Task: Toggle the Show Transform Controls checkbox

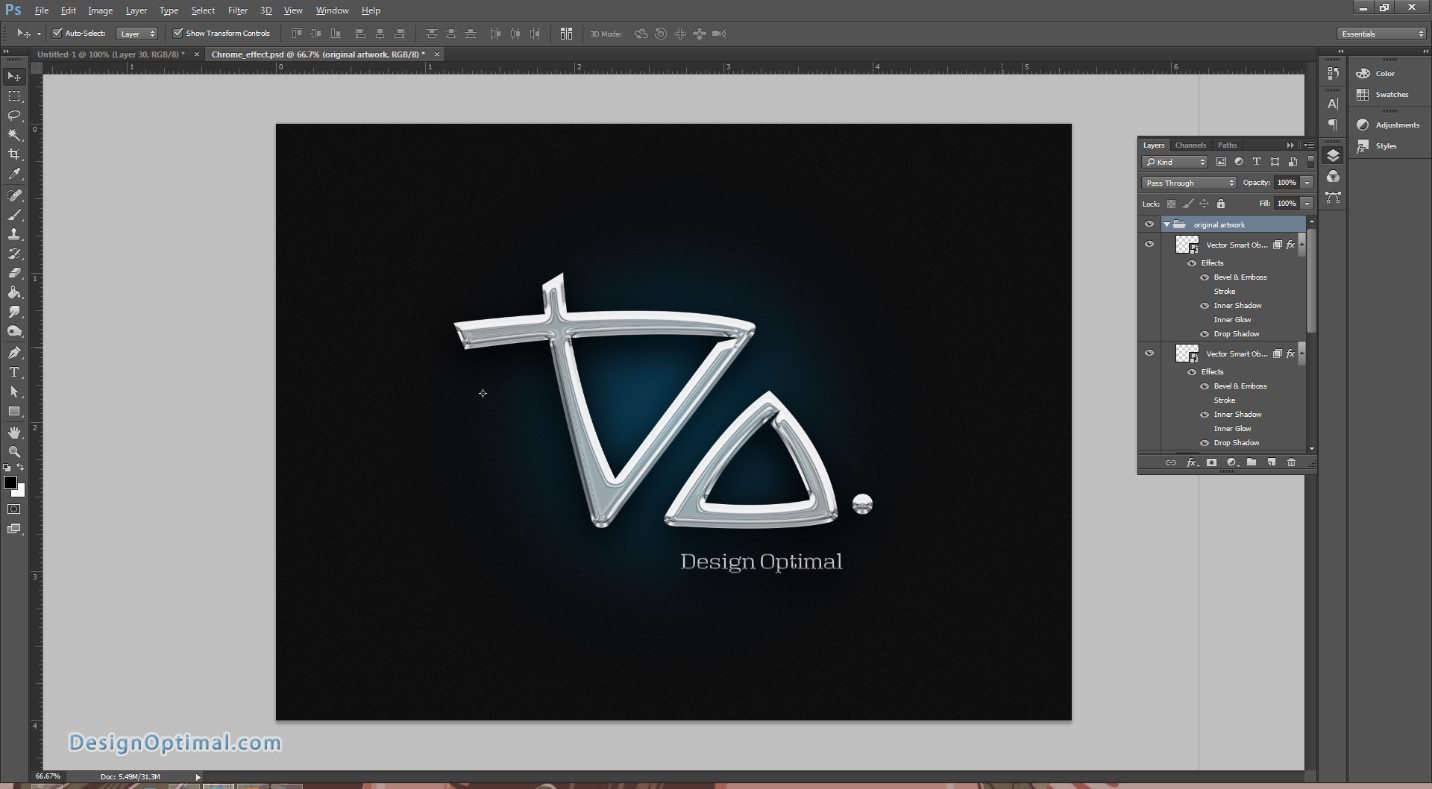Action: [178, 33]
